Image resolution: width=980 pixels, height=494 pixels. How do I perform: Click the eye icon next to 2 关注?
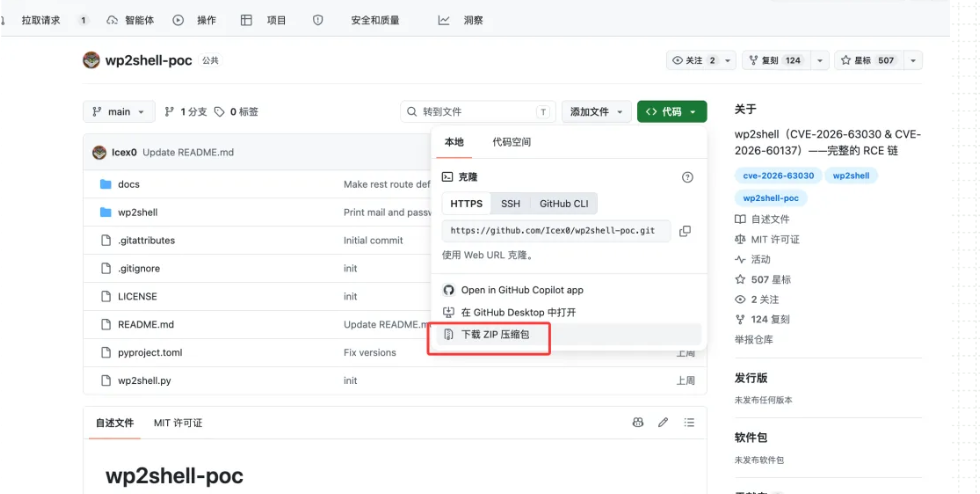(740, 300)
